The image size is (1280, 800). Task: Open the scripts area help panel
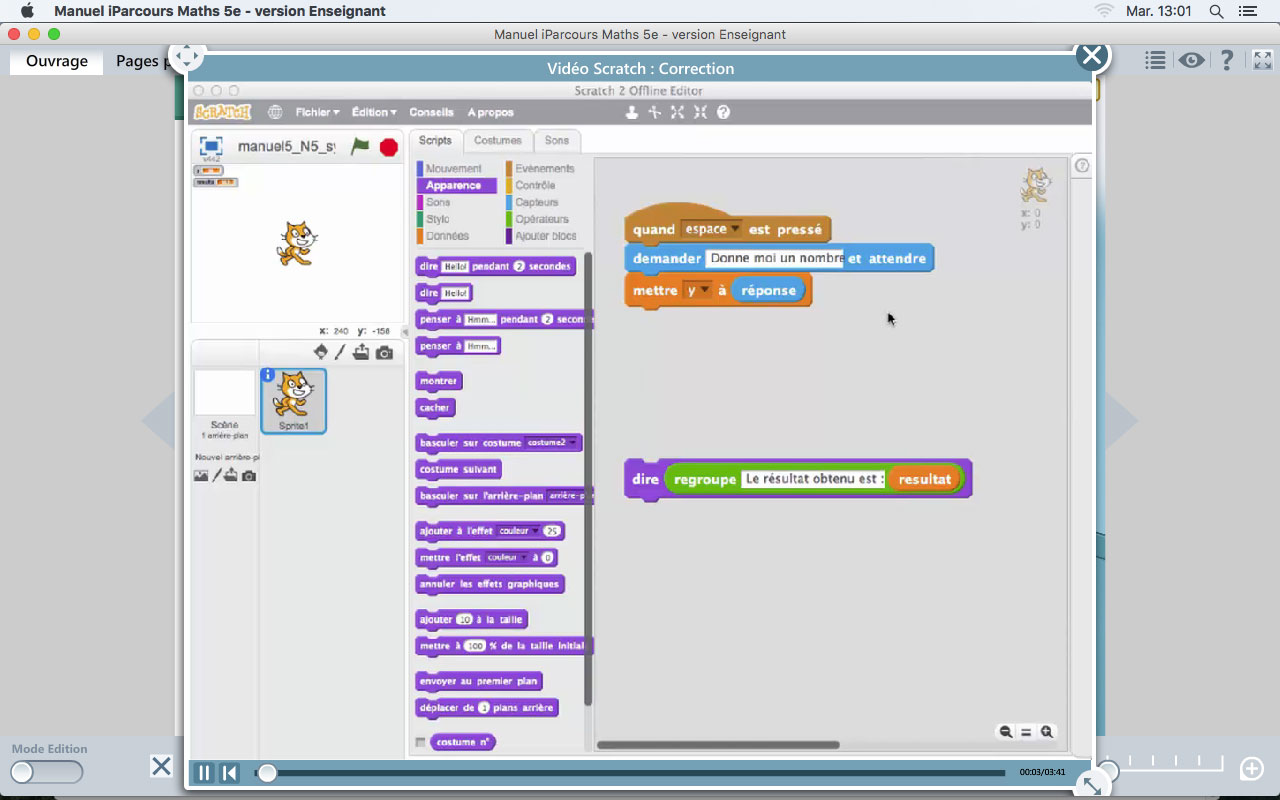[1081, 166]
